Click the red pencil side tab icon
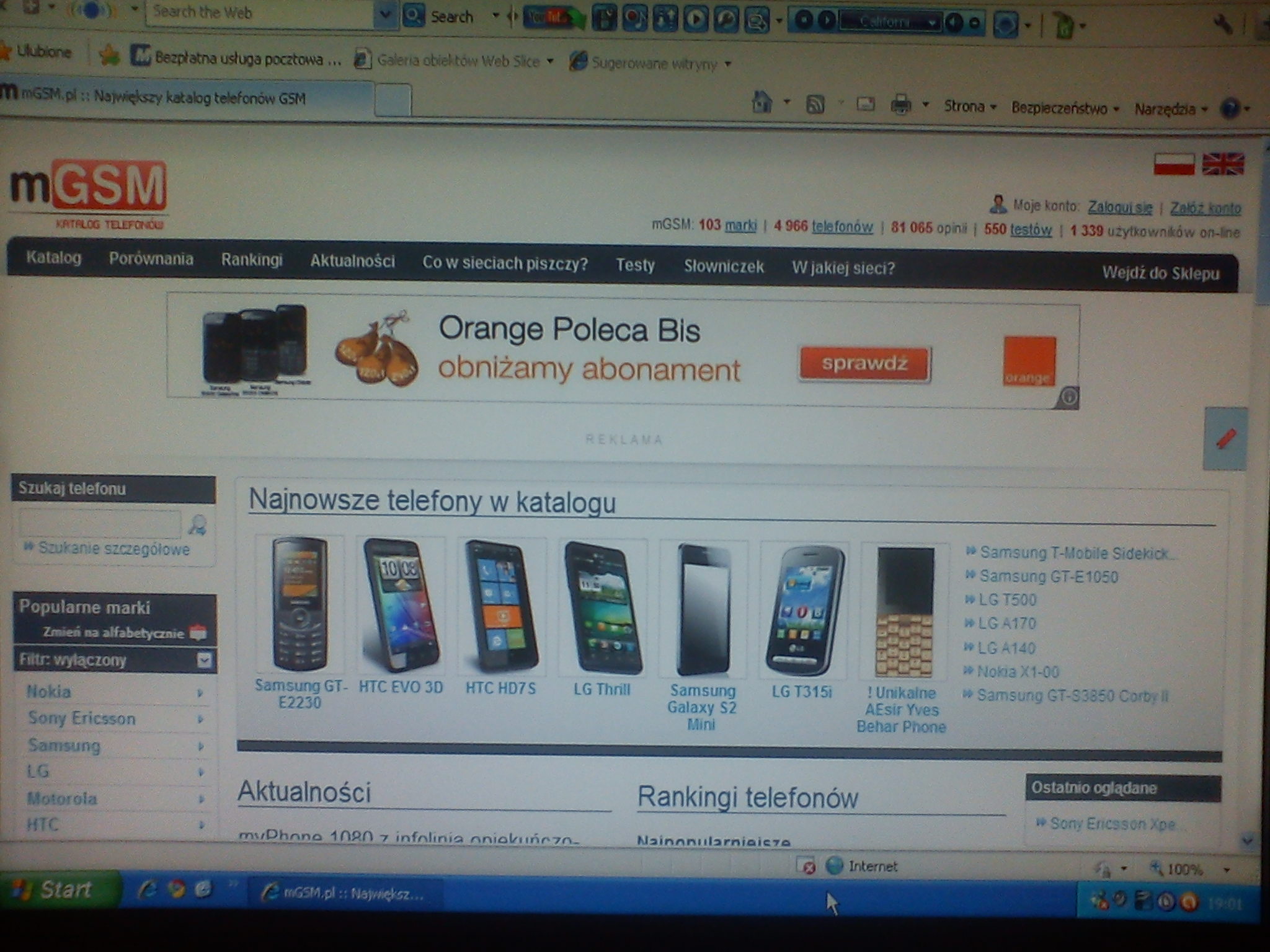 1225,439
